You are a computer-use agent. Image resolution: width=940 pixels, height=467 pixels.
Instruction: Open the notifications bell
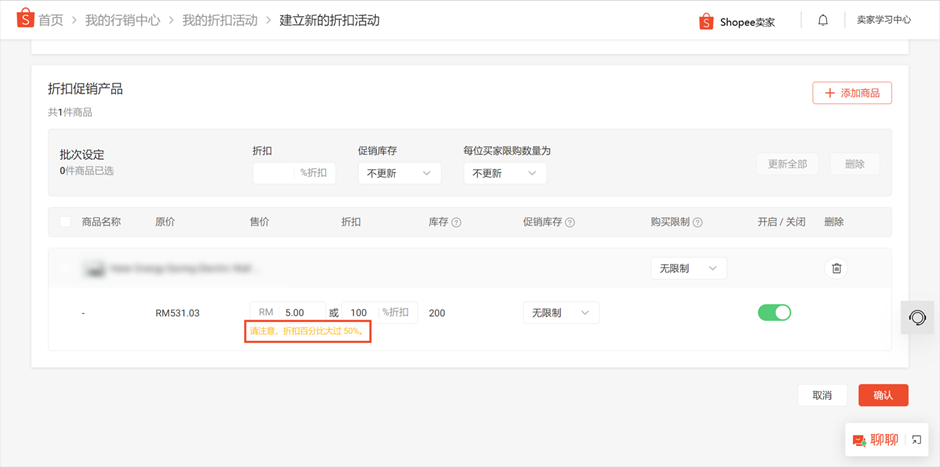click(823, 20)
